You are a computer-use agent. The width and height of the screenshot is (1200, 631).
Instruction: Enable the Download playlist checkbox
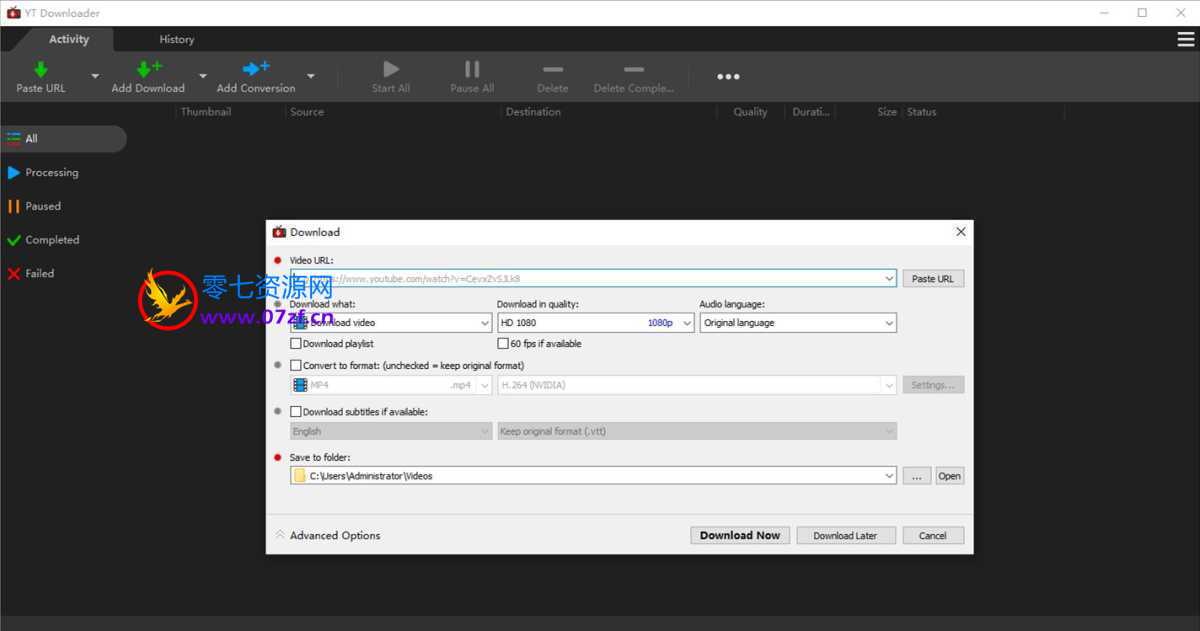296,344
